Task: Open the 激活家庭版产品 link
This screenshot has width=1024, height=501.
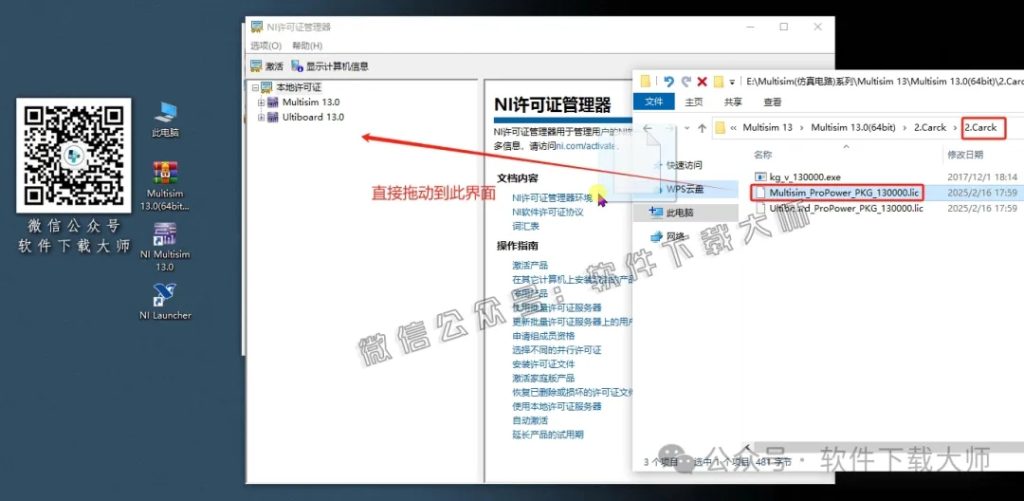Action: point(543,378)
